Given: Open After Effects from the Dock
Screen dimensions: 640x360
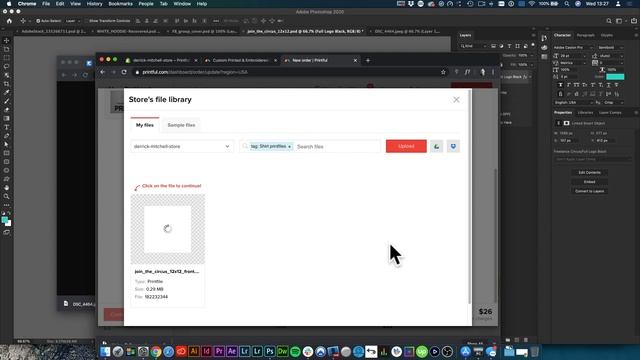Looking at the screenshot, I should [x=232, y=351].
